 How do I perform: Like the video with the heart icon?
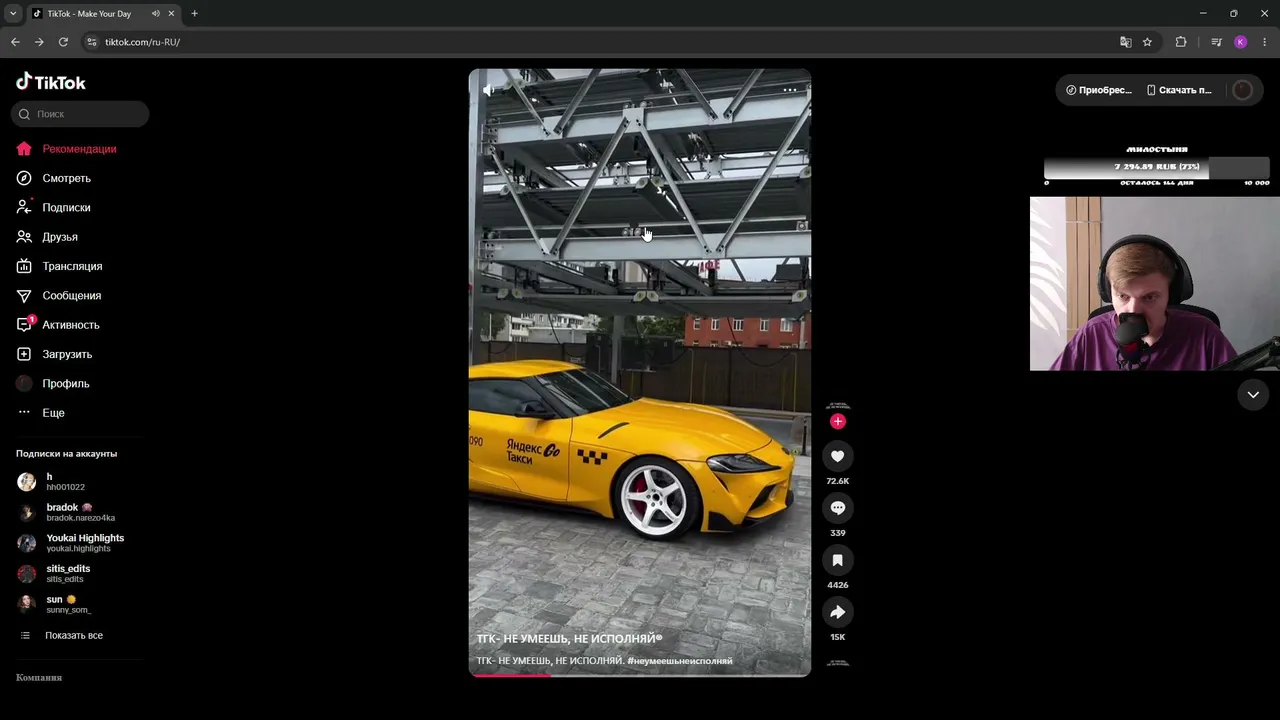(x=838, y=456)
